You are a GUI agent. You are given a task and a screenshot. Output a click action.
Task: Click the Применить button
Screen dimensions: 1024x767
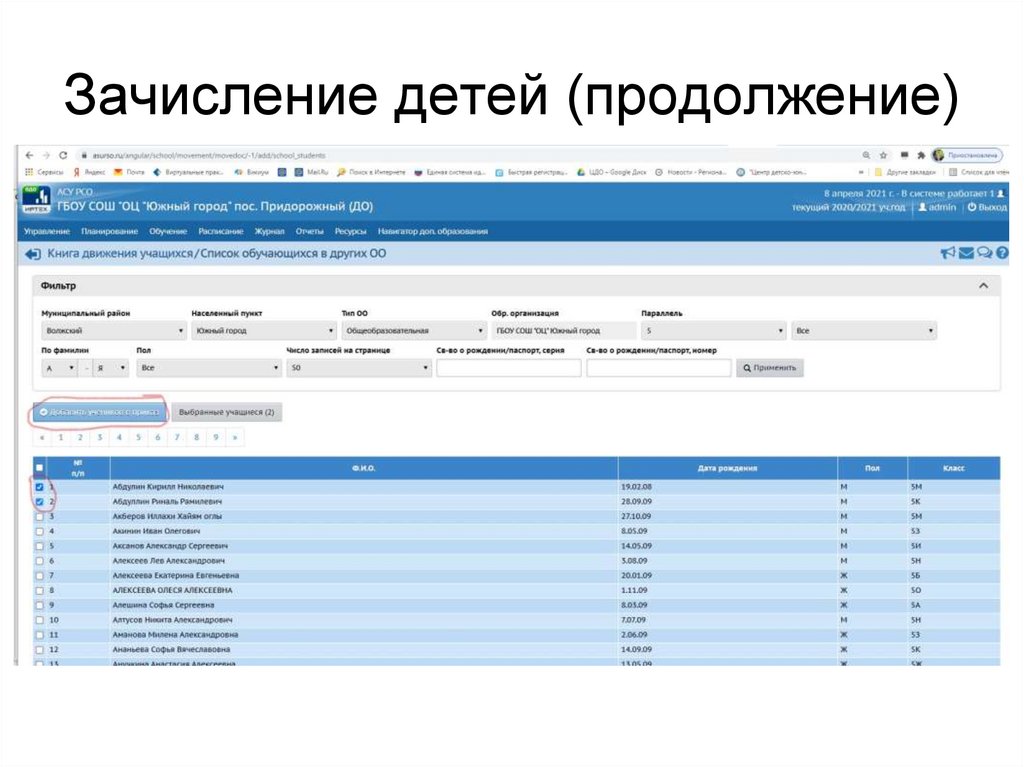(x=770, y=367)
